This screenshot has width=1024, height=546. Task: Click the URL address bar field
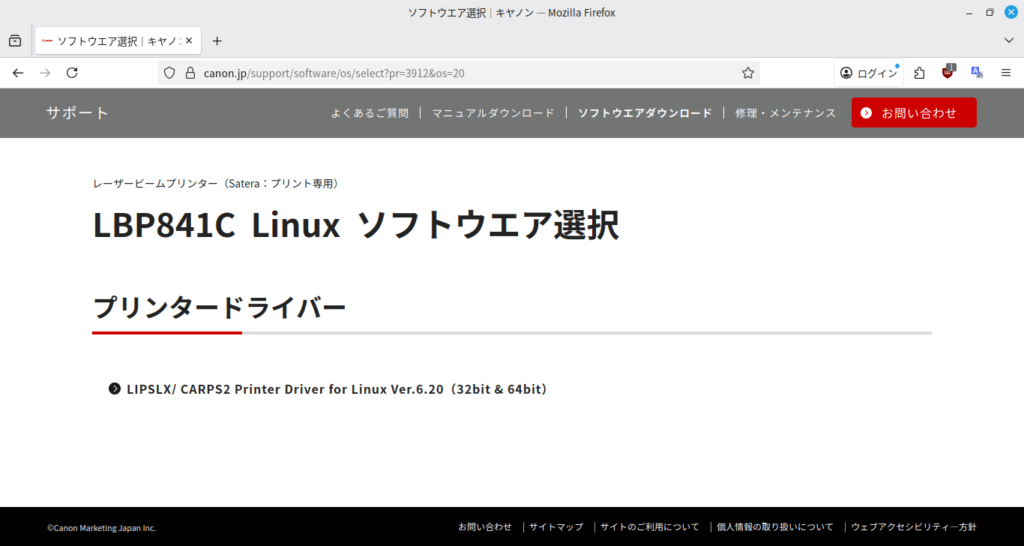click(x=450, y=73)
